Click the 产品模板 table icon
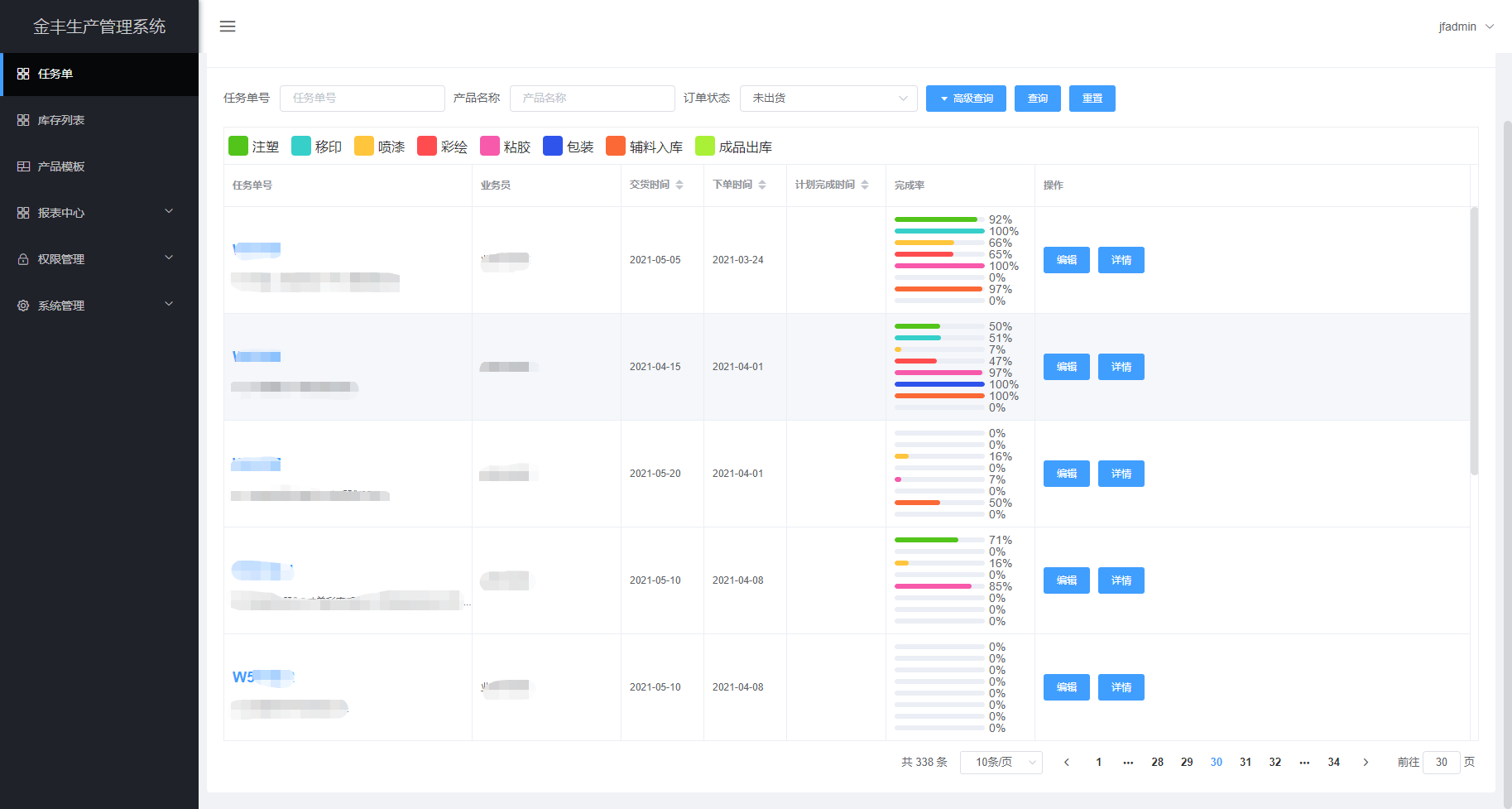This screenshot has width=1512, height=809. tap(23, 166)
